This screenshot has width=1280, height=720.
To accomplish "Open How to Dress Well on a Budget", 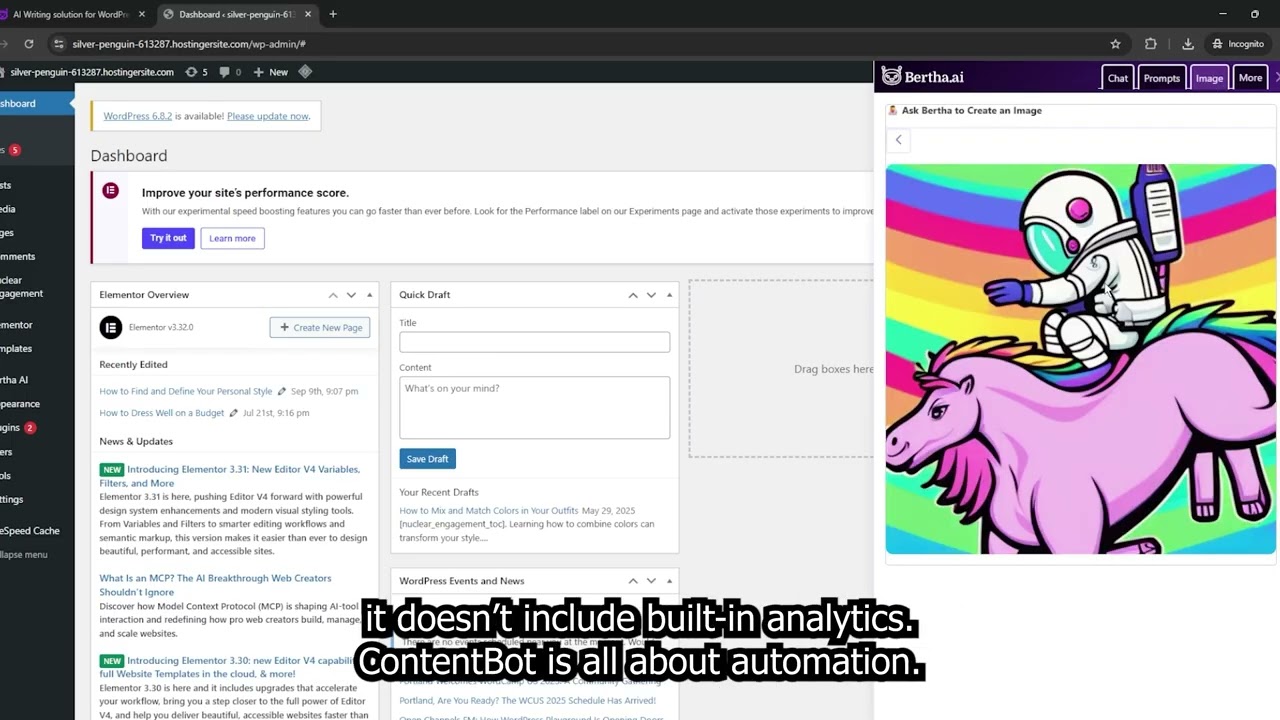I will tap(162, 413).
